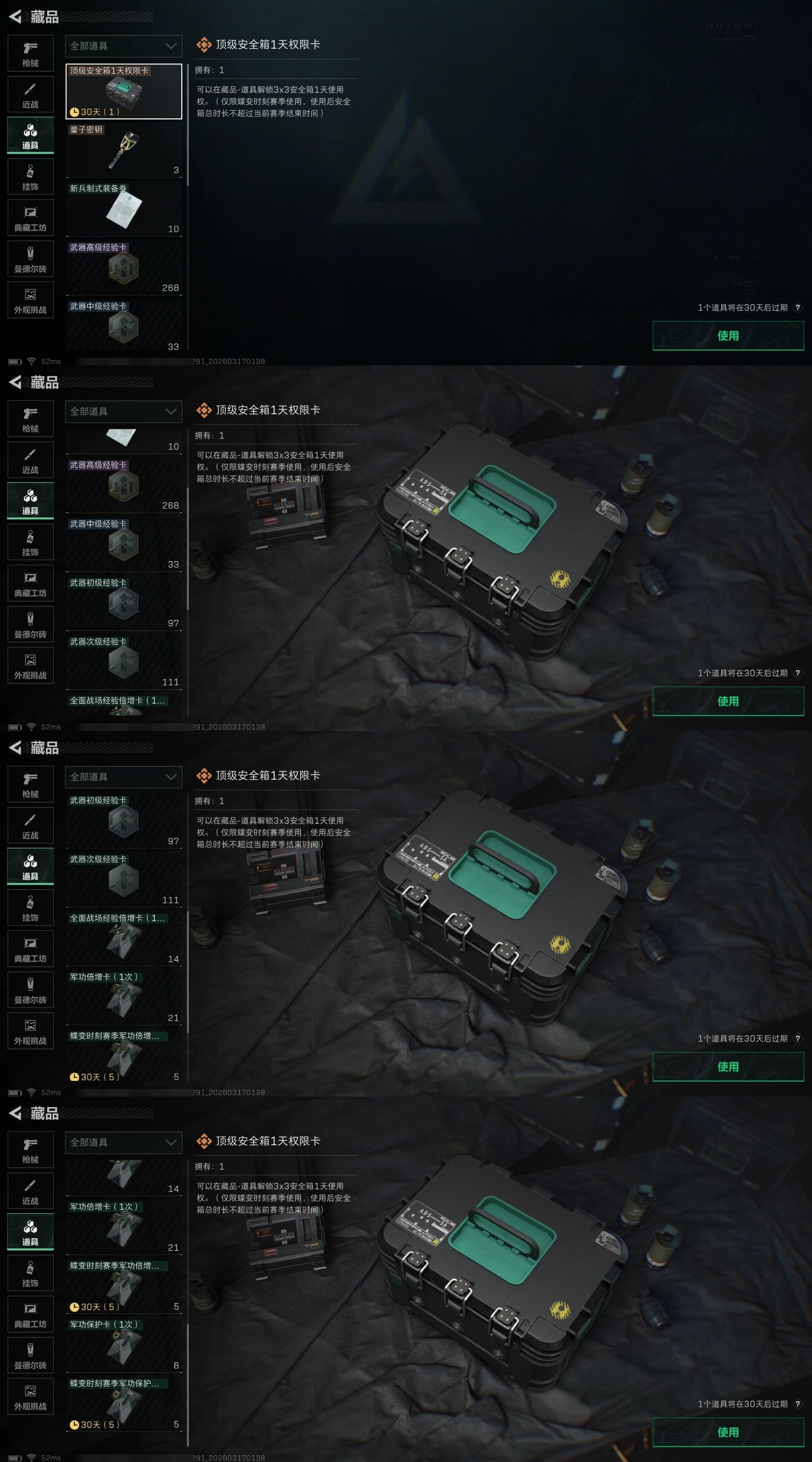Open 典藏工坊 category beside 军功保护卡 list
The image size is (812, 1462).
(x=30, y=1314)
